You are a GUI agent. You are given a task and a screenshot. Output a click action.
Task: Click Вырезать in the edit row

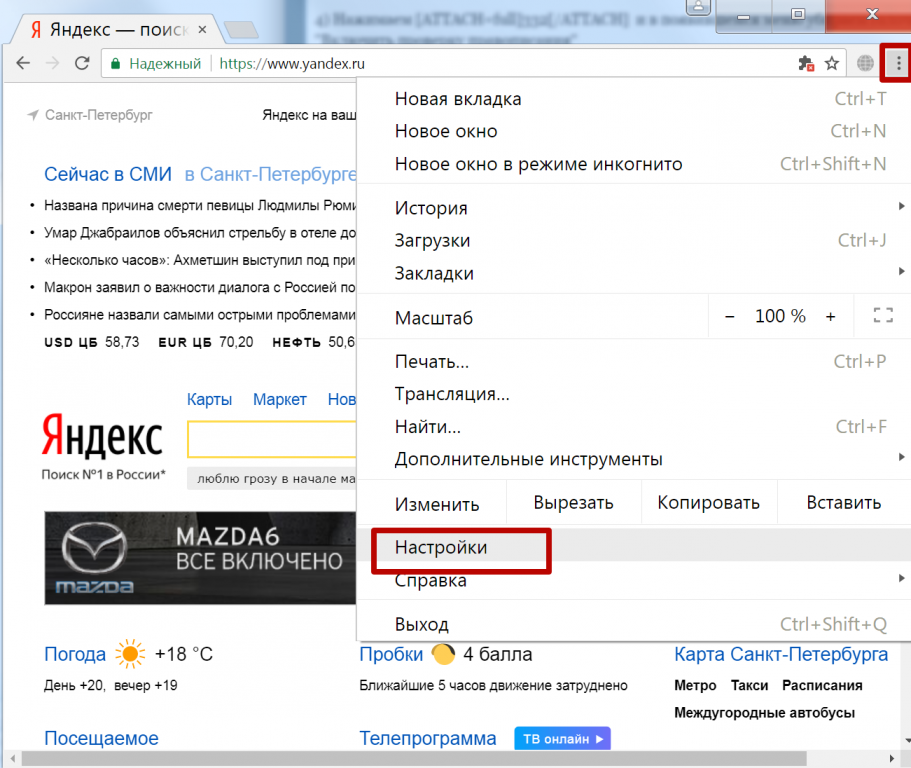coord(573,502)
